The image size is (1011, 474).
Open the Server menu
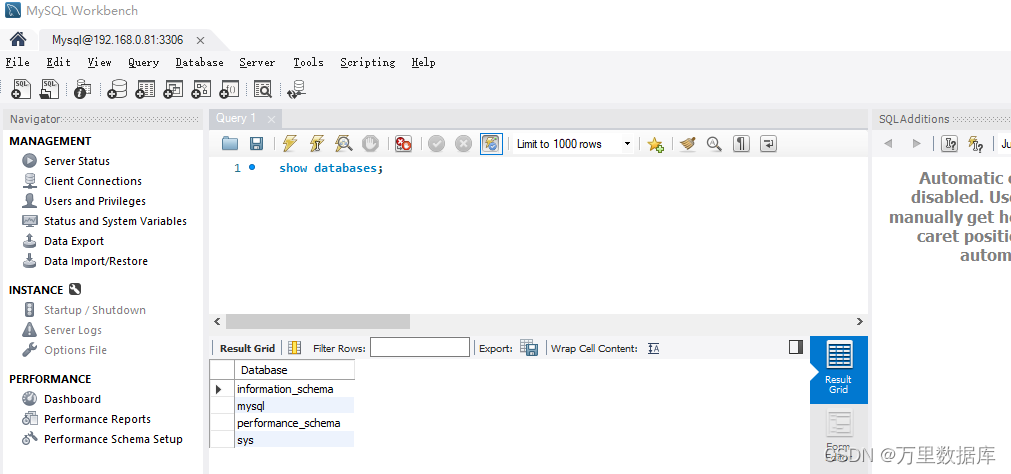click(x=257, y=63)
